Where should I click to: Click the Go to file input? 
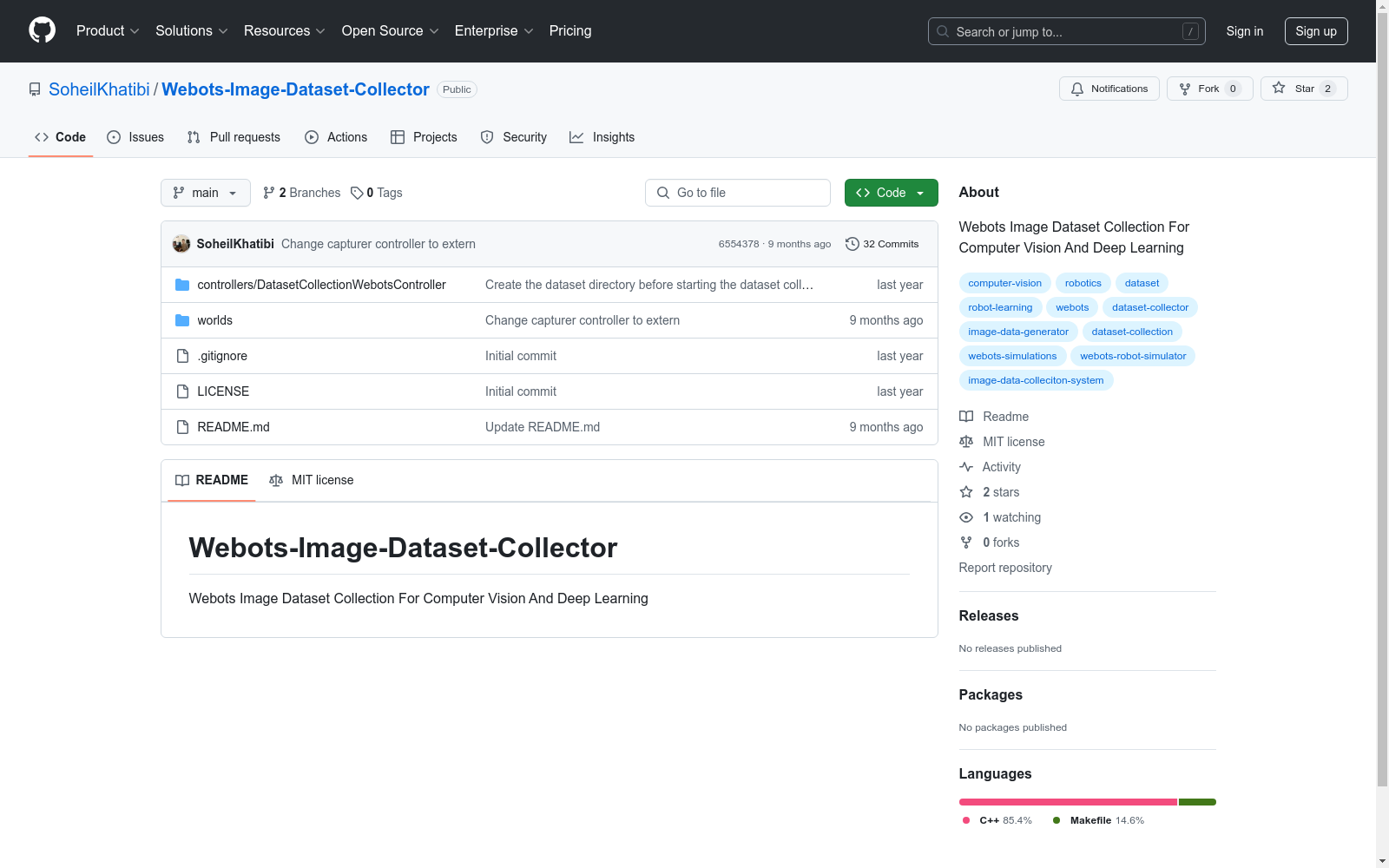(x=738, y=193)
